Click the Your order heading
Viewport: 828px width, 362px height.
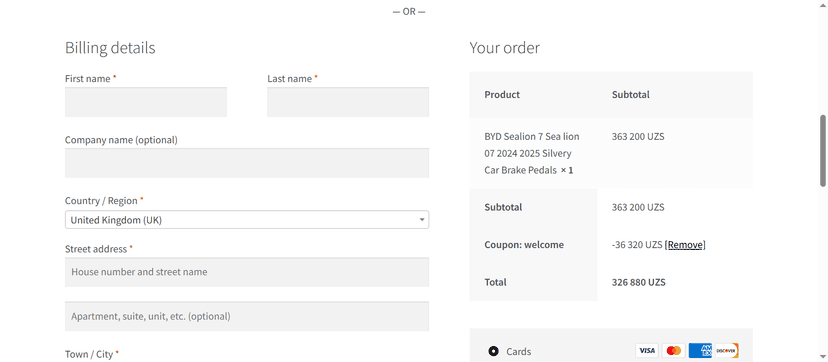(x=504, y=48)
